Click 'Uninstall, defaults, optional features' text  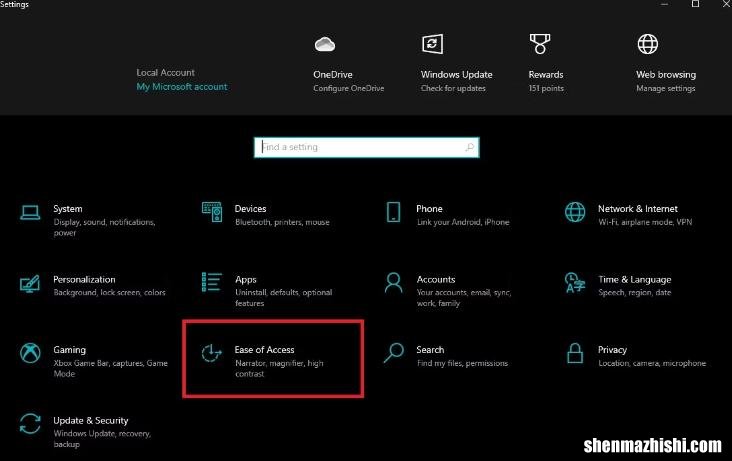tap(284, 298)
